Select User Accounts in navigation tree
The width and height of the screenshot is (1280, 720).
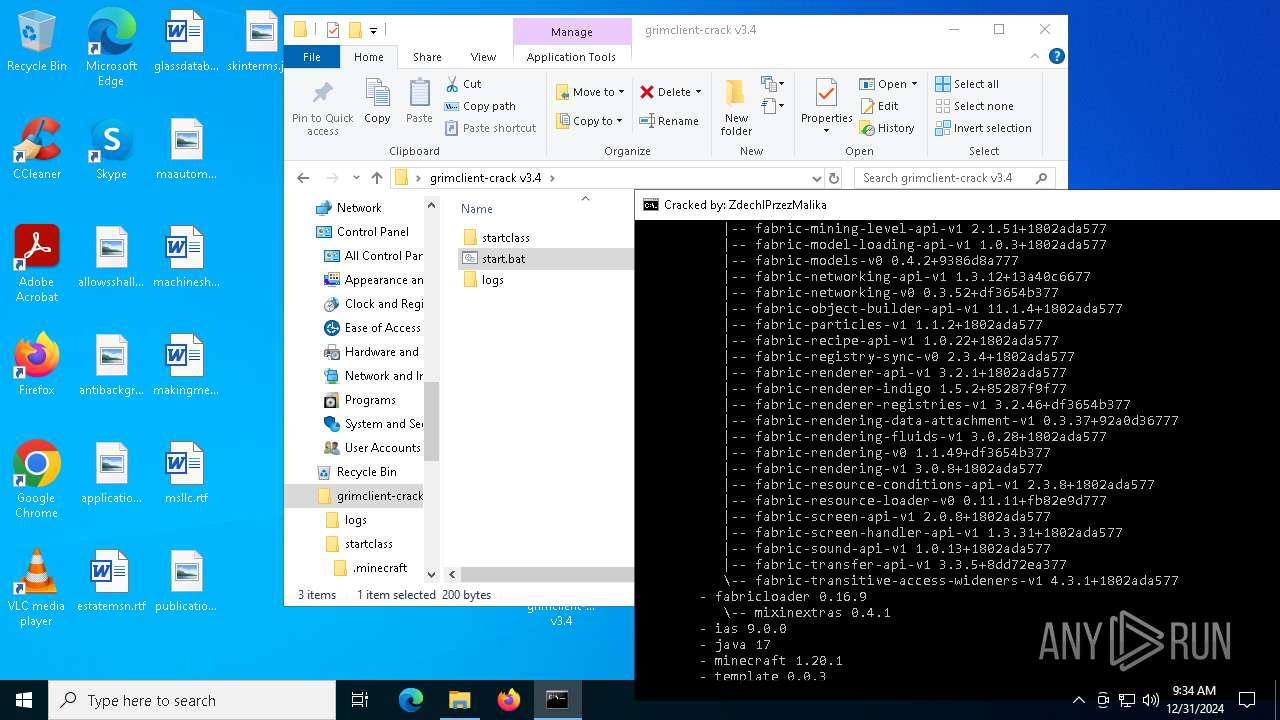click(x=382, y=448)
